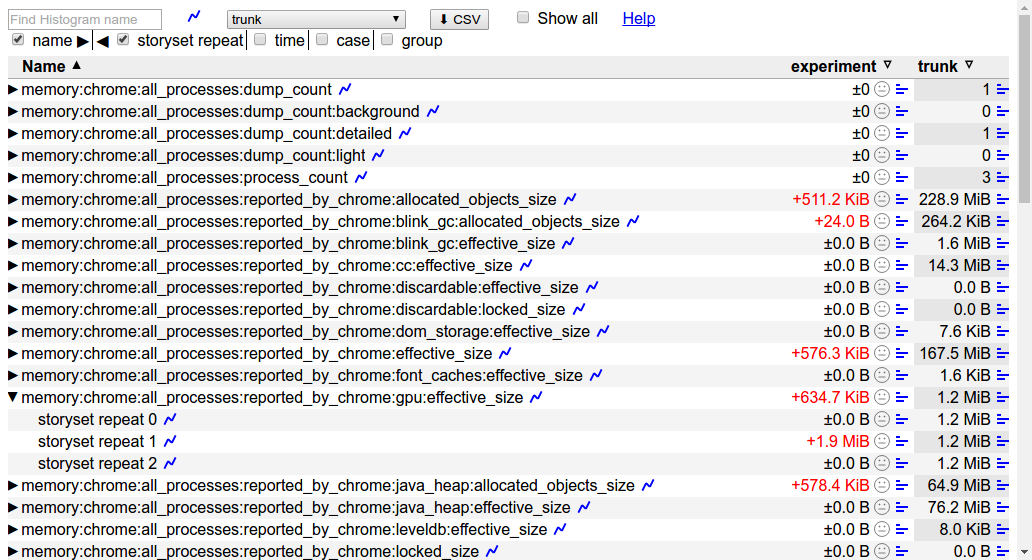Click top toolbar chart icon near search

pos(194,16)
